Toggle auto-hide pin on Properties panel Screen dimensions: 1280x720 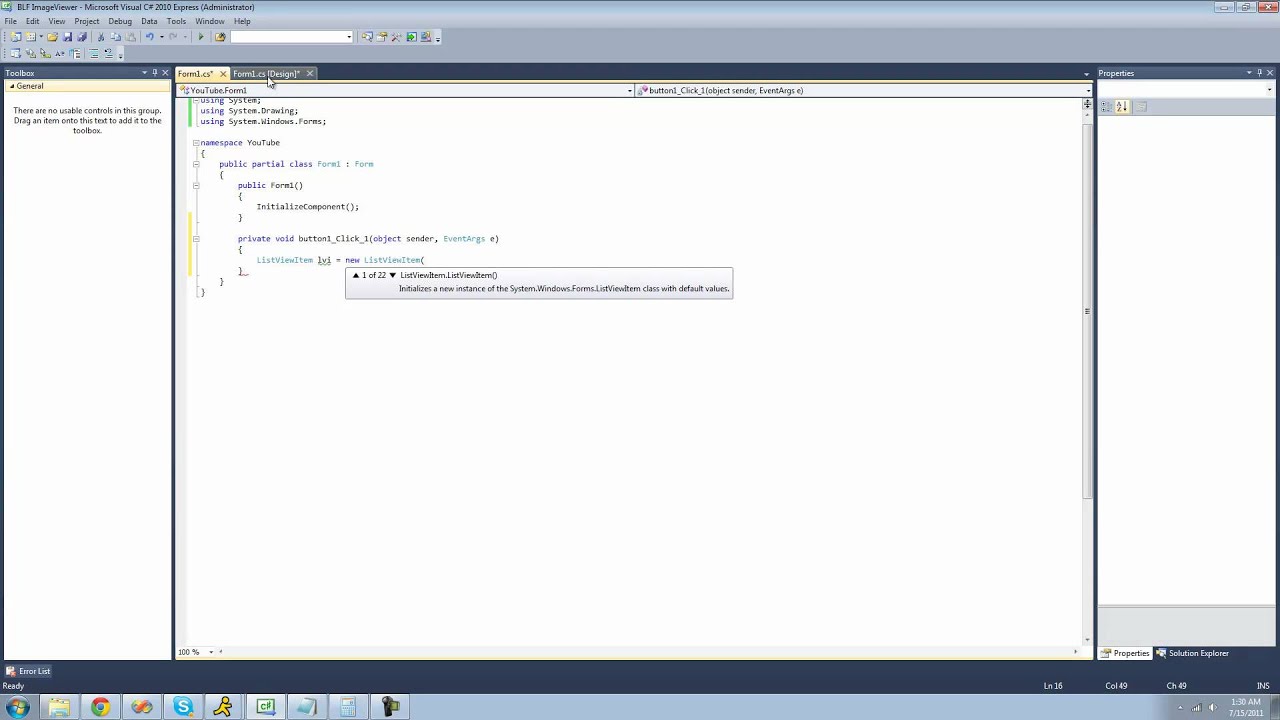coord(1259,73)
